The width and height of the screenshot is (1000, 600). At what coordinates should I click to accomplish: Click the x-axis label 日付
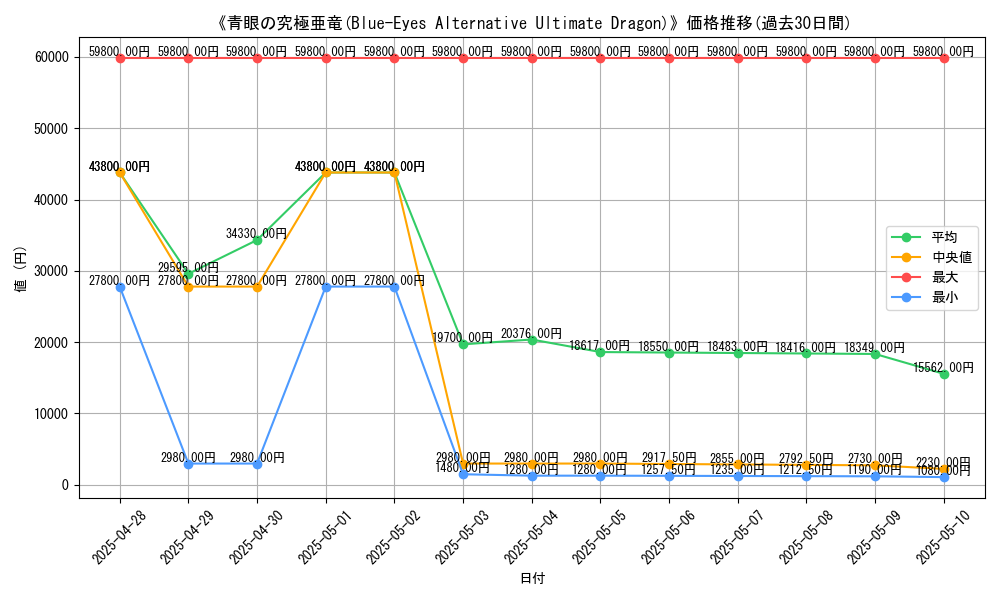pyautogui.click(x=533, y=578)
